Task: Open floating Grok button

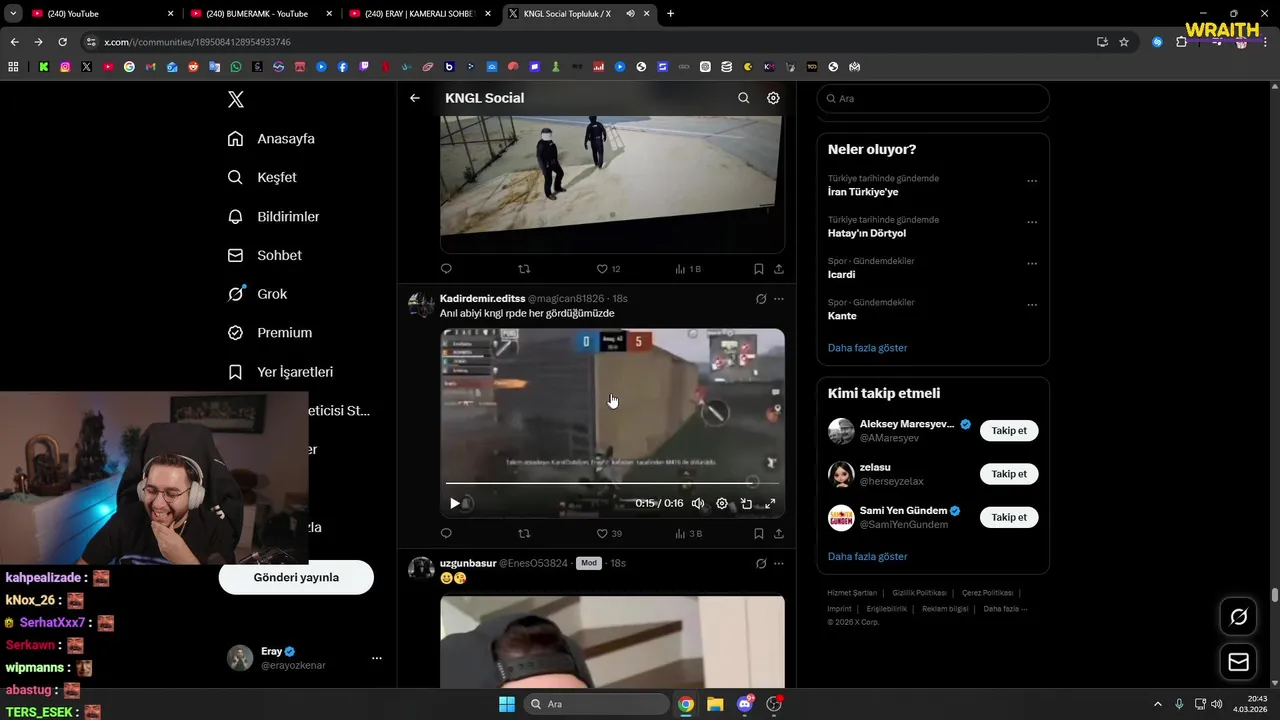Action: coord(1238,617)
